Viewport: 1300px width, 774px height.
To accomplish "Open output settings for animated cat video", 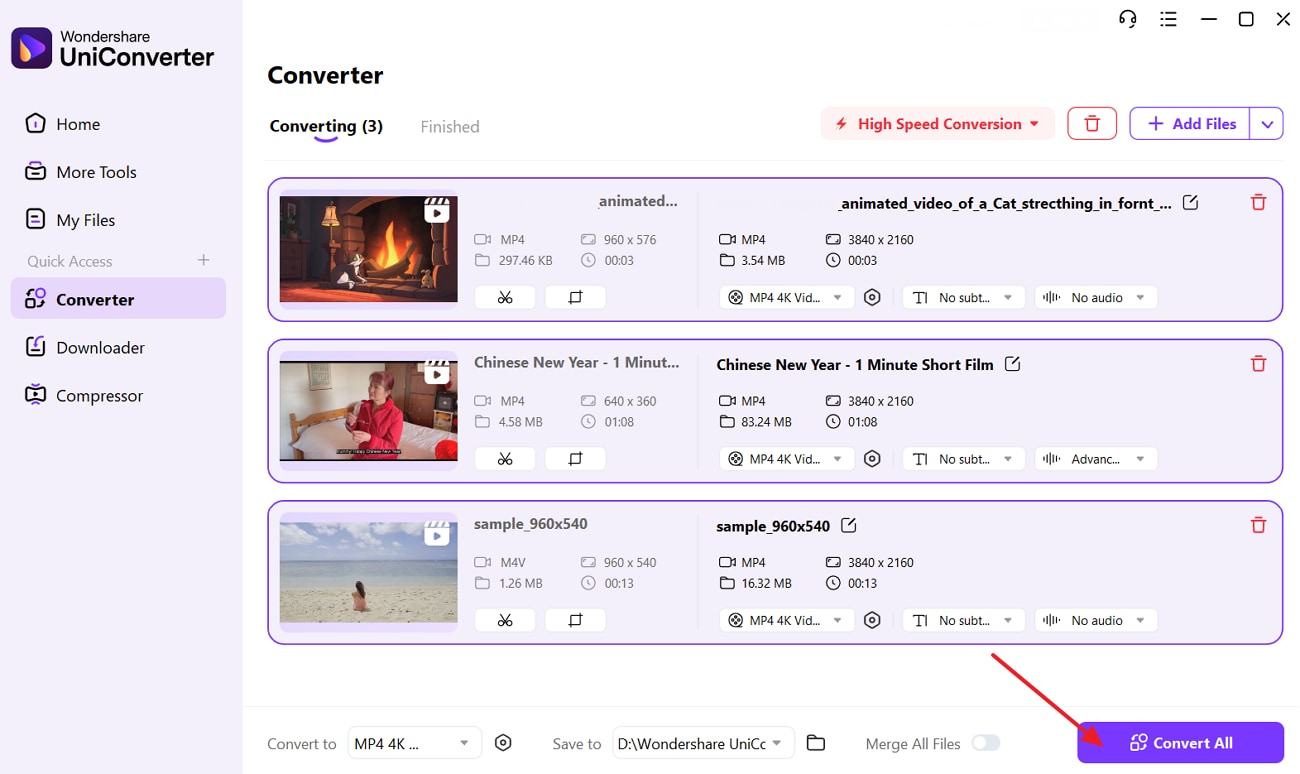I will 872,297.
